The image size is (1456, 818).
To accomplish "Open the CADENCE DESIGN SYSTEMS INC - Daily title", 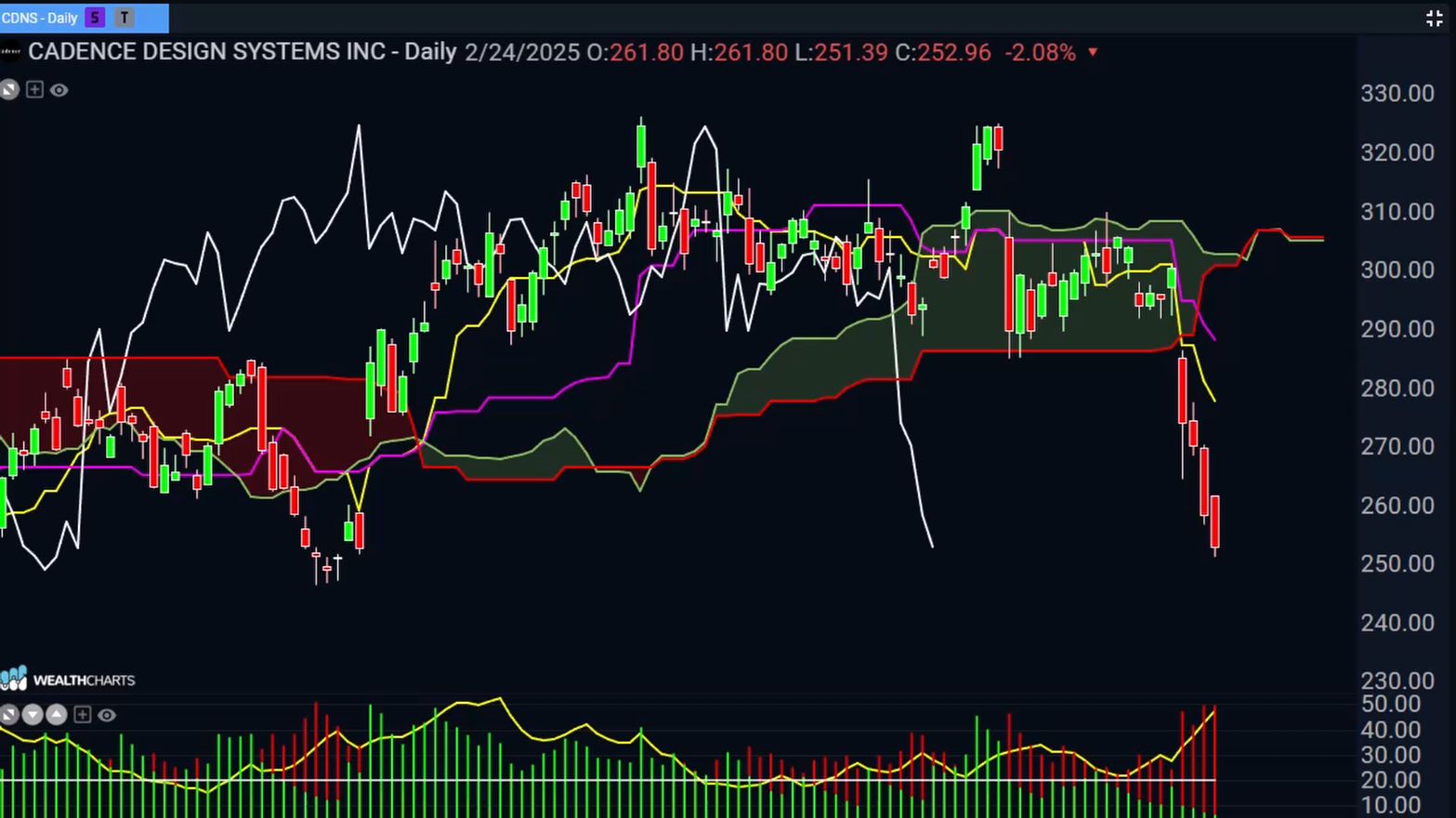I will (243, 52).
